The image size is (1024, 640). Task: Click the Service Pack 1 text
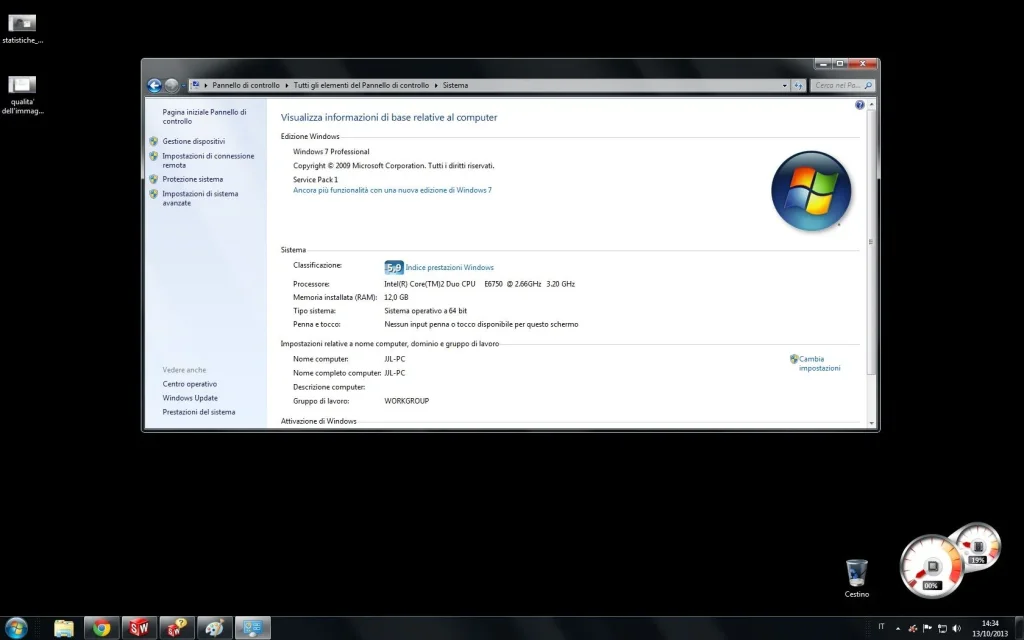[x=315, y=180]
